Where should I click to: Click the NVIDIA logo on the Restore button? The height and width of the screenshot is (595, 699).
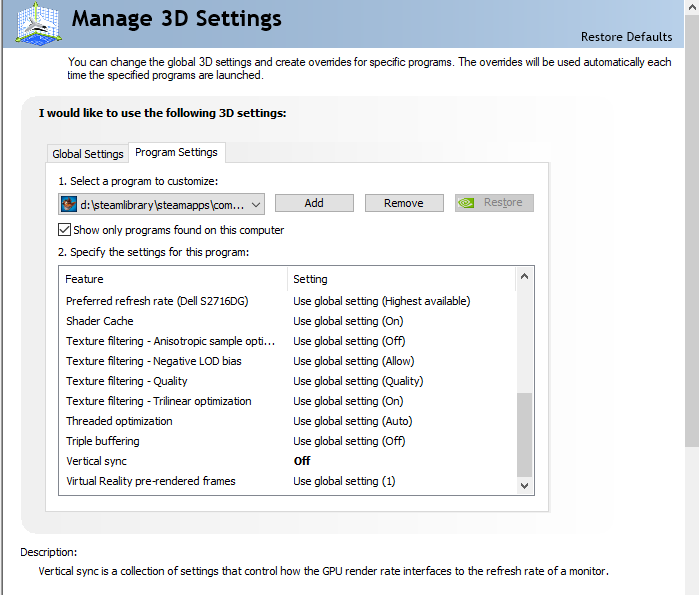coord(467,203)
